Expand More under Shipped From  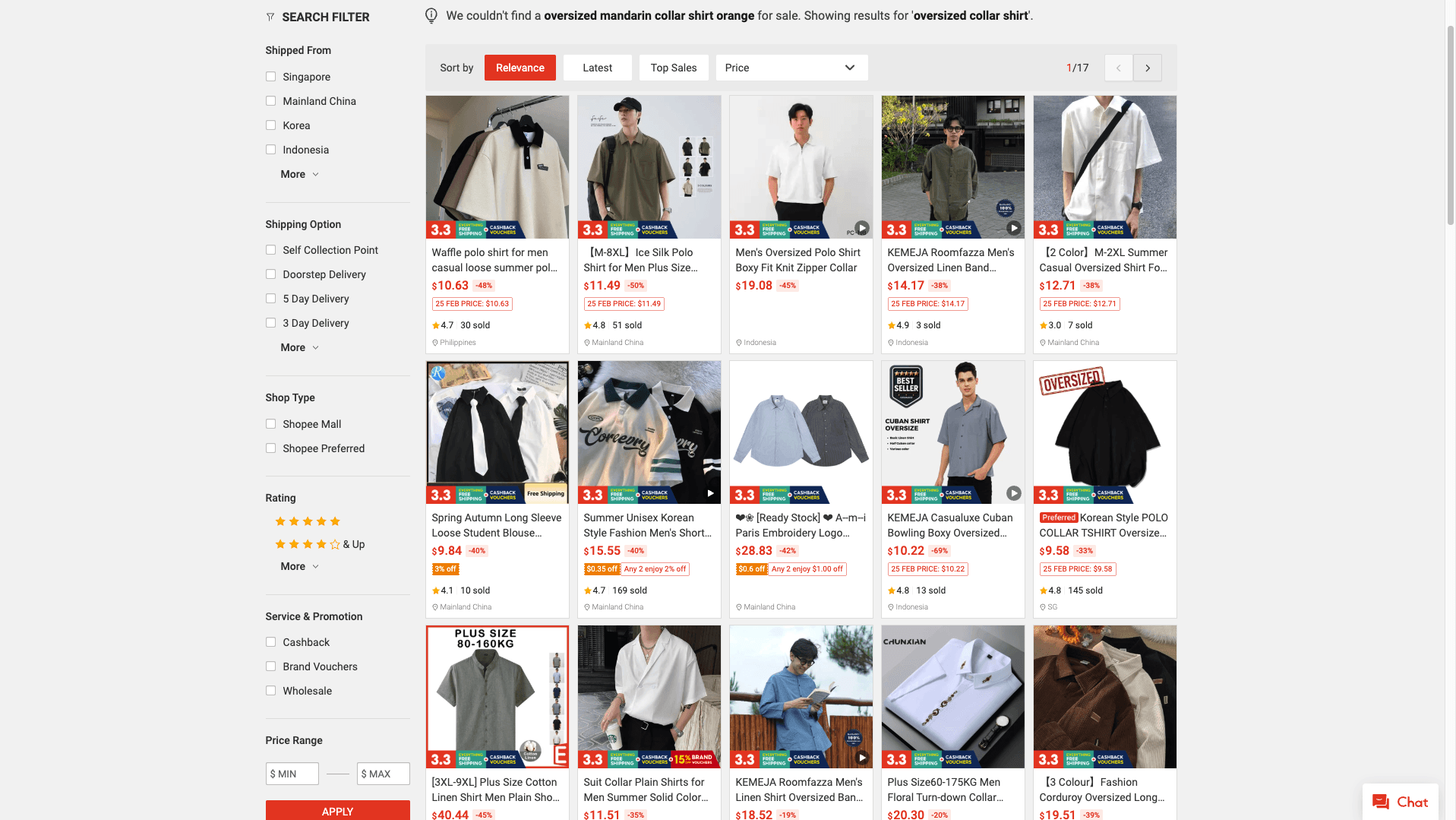point(299,174)
